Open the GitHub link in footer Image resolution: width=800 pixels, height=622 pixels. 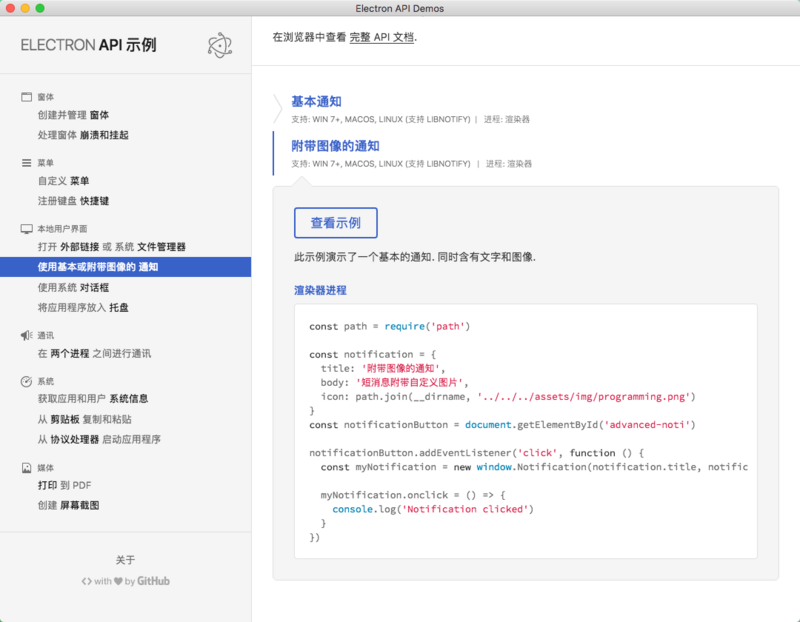pos(153,581)
